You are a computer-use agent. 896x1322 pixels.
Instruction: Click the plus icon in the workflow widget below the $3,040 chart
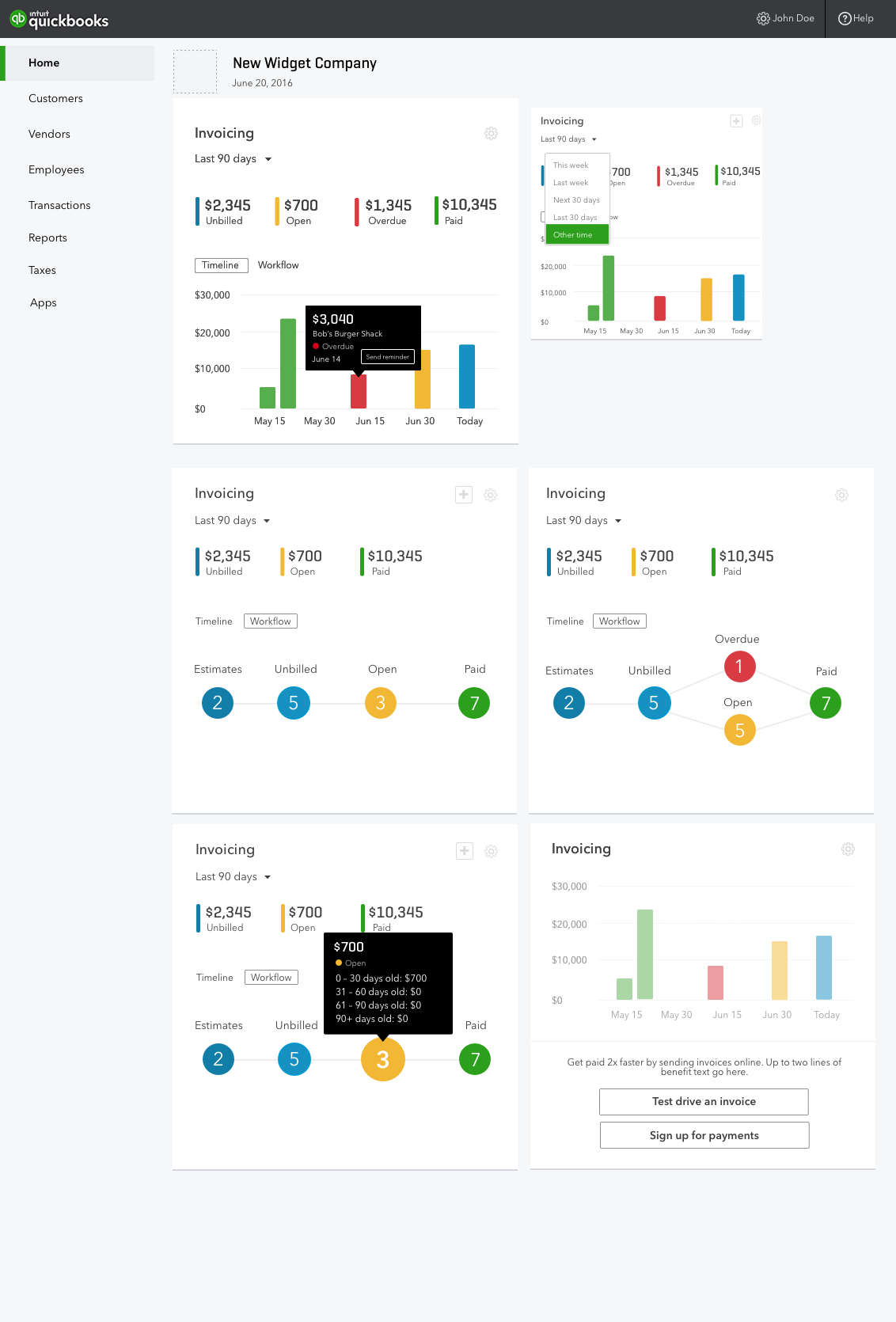464,495
